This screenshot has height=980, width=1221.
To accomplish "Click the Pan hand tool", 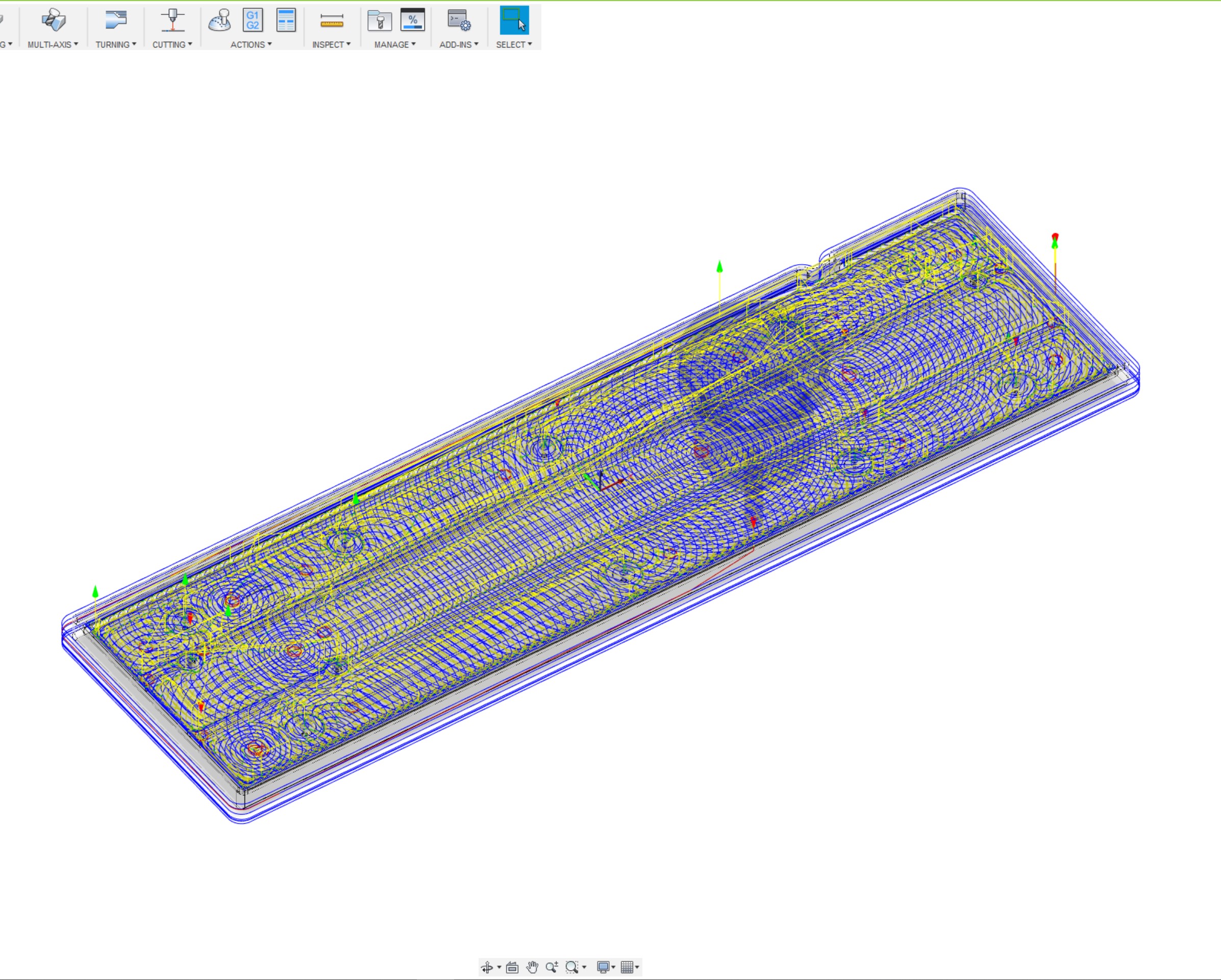I will 532,967.
